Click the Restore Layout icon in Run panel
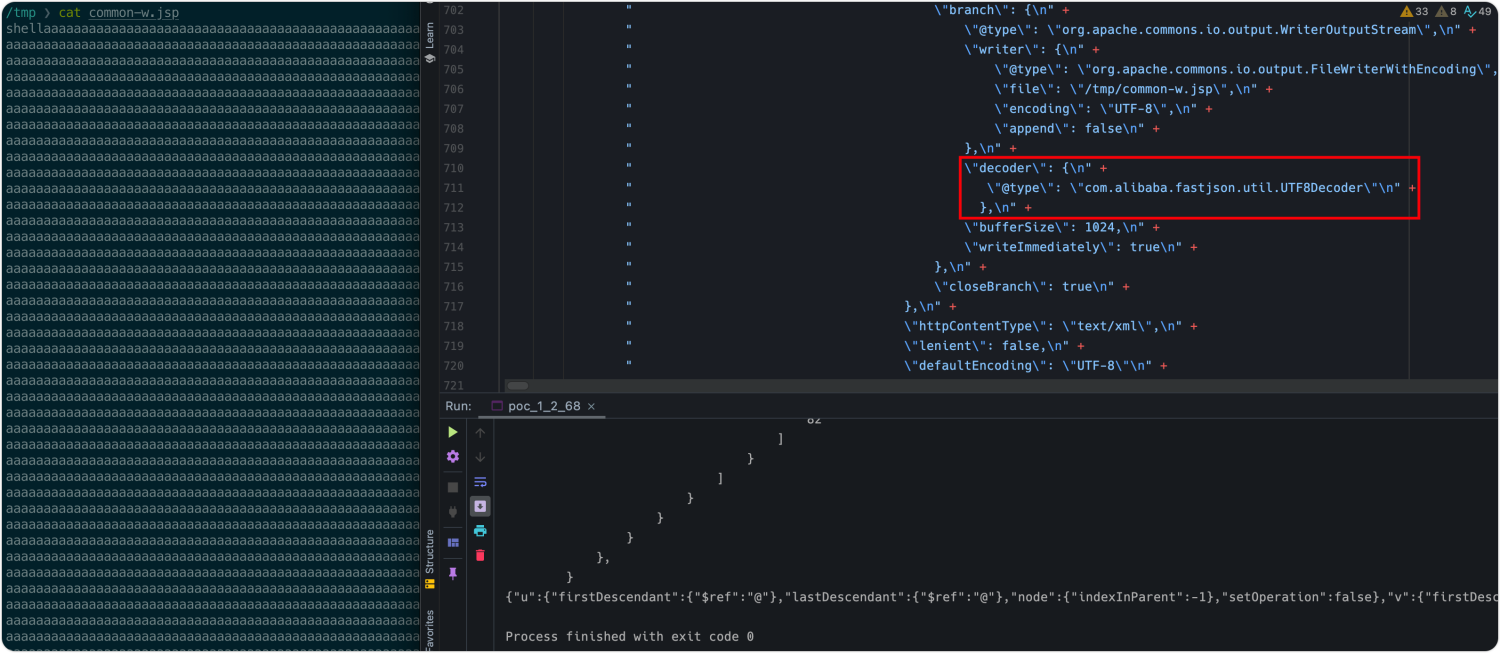Screen dimensions: 1500x653 tap(453, 542)
